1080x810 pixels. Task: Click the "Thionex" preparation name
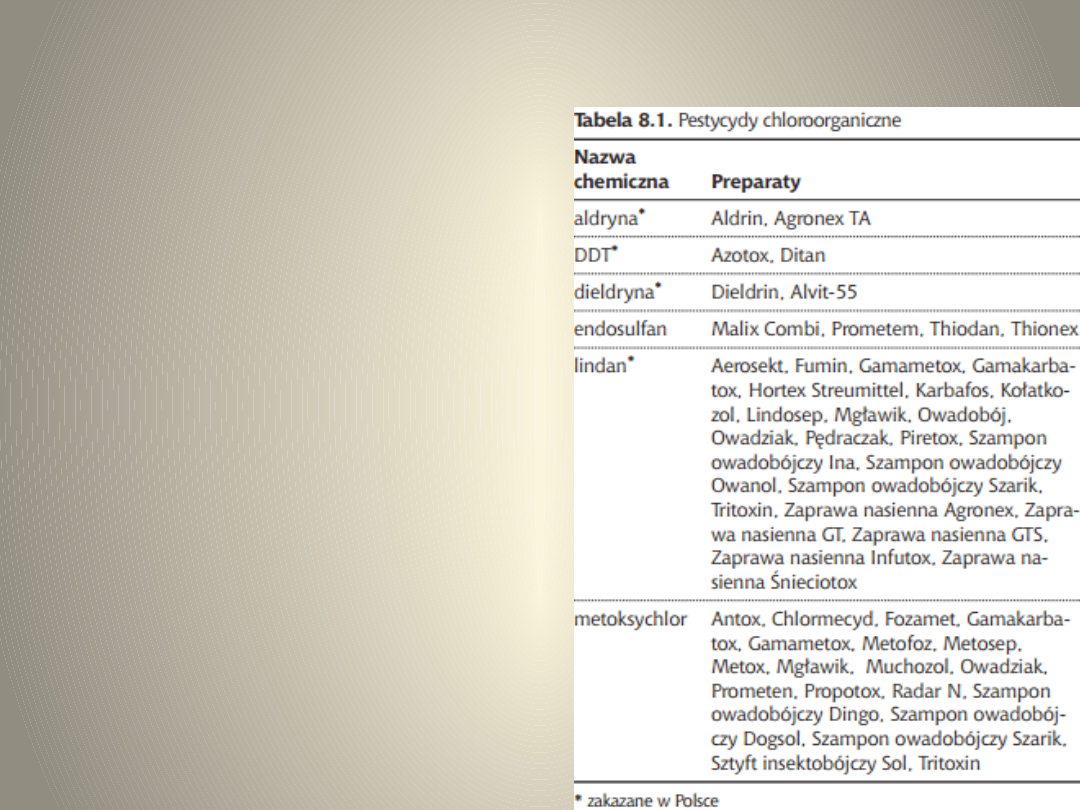point(1044,329)
